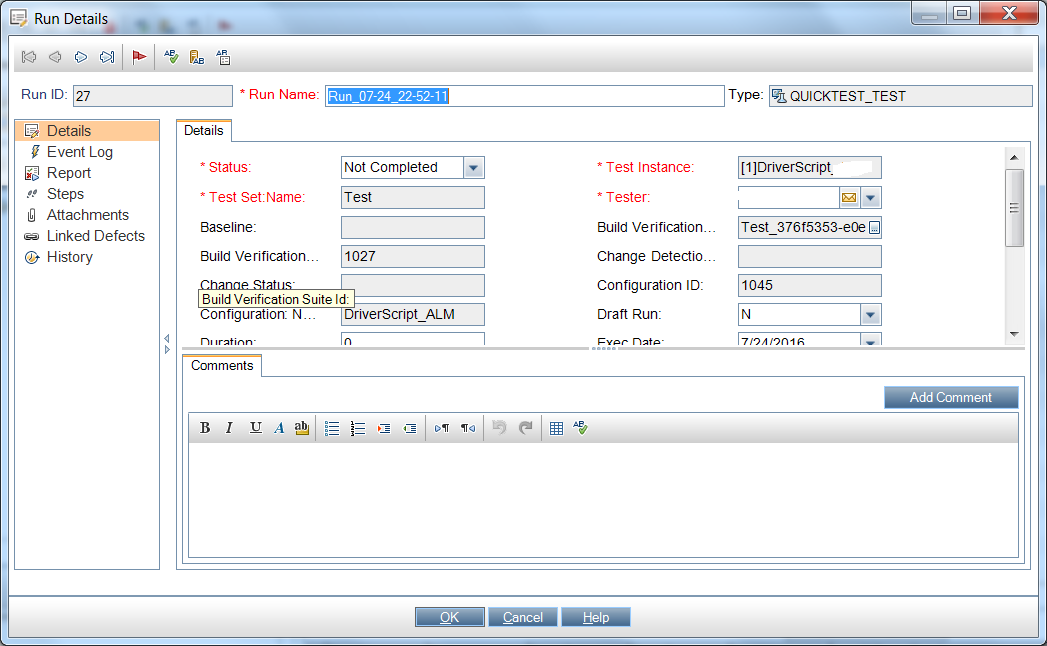Run the spell checker from top toolbar

point(170,57)
